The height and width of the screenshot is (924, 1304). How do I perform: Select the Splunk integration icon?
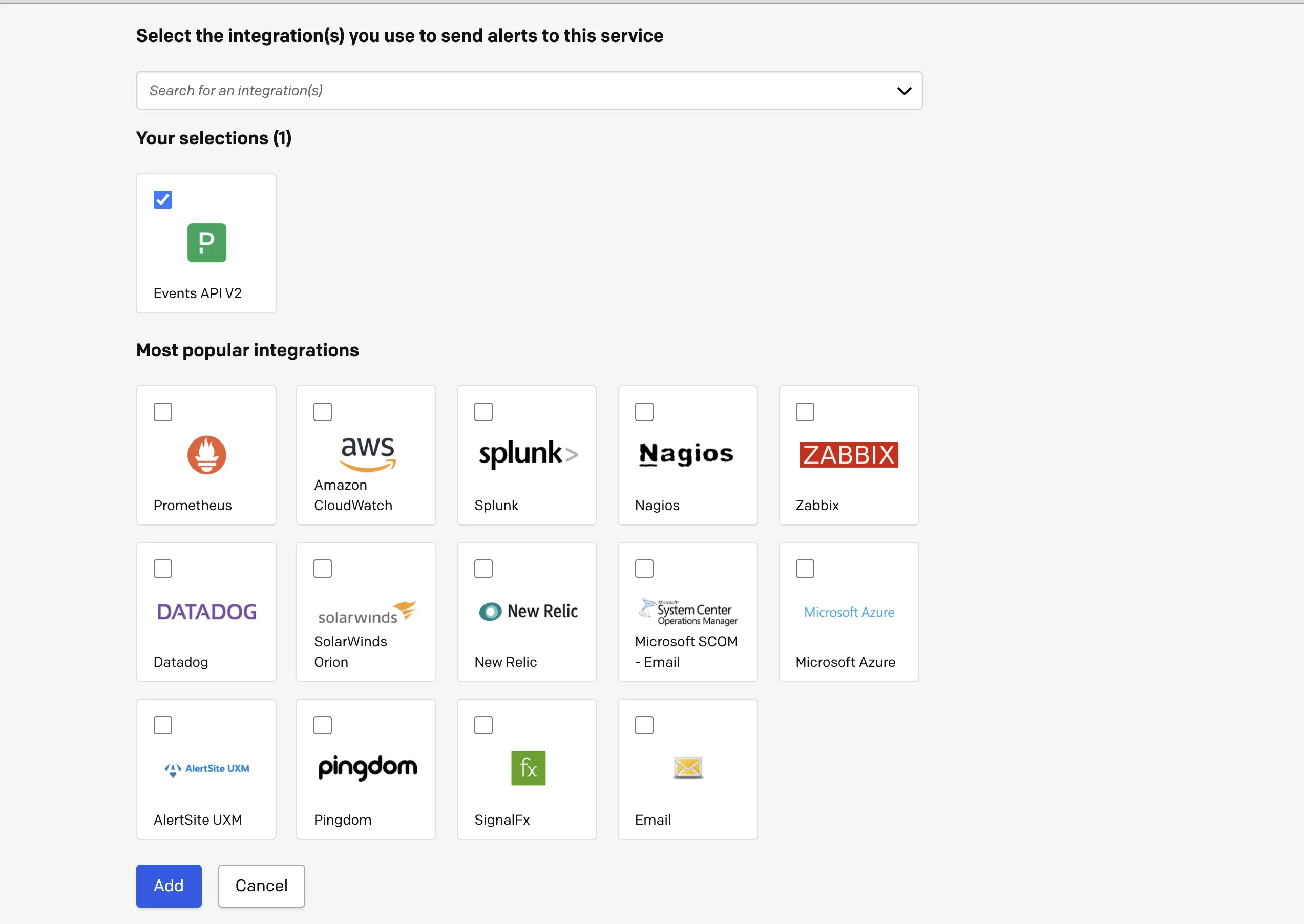[527, 454]
